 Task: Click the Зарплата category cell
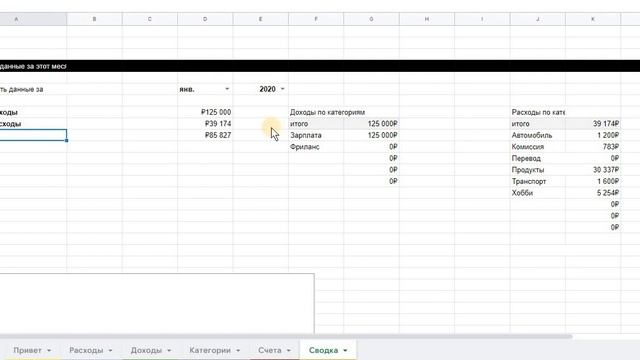316,135
